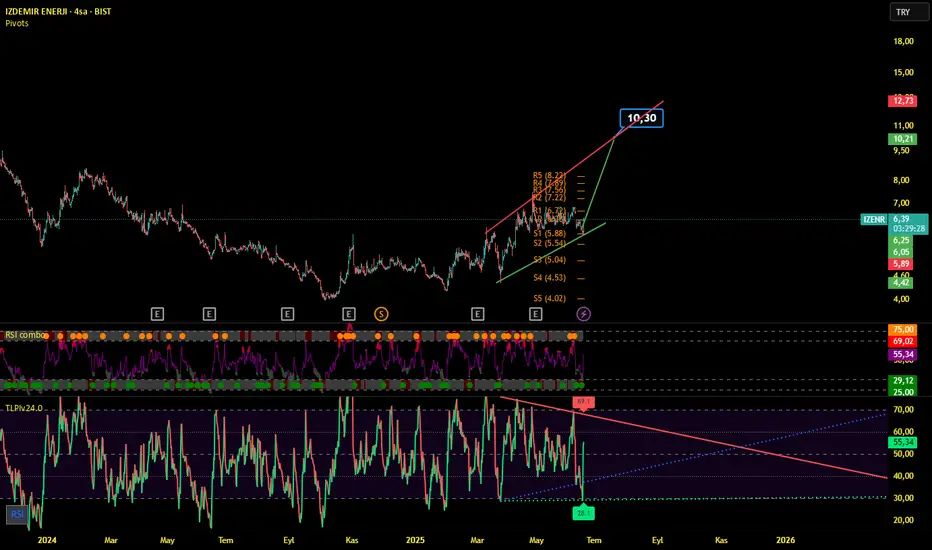Click the 18,00 price axis value

click(903, 42)
